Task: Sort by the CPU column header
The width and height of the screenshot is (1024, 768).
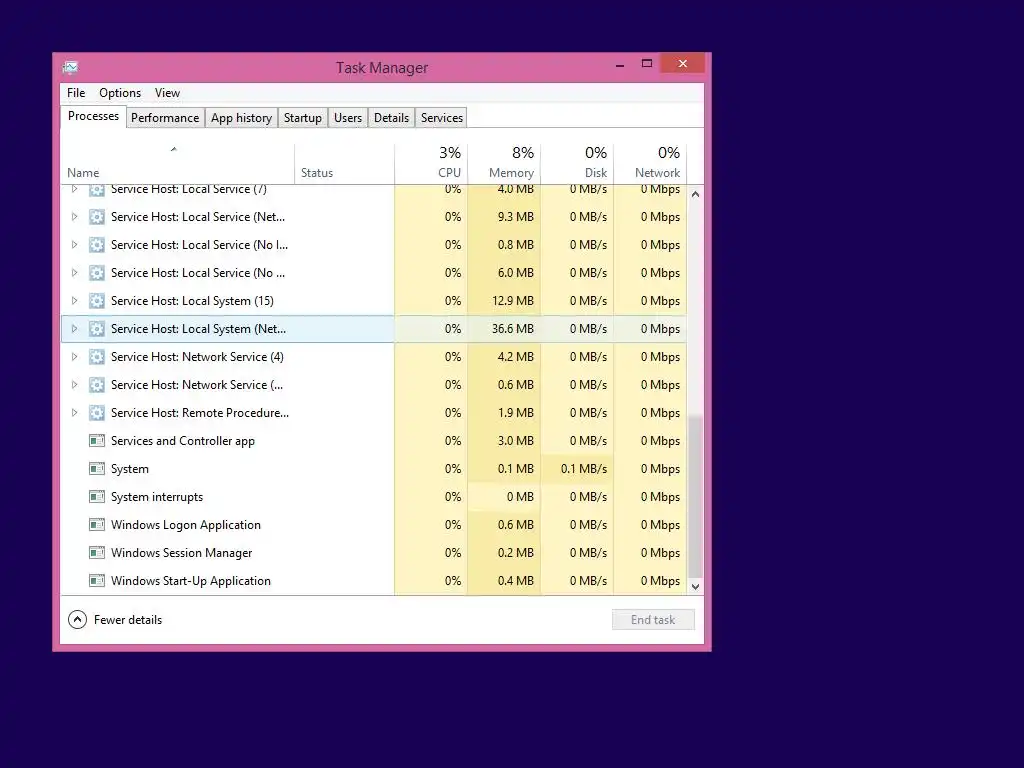Action: [x=431, y=164]
